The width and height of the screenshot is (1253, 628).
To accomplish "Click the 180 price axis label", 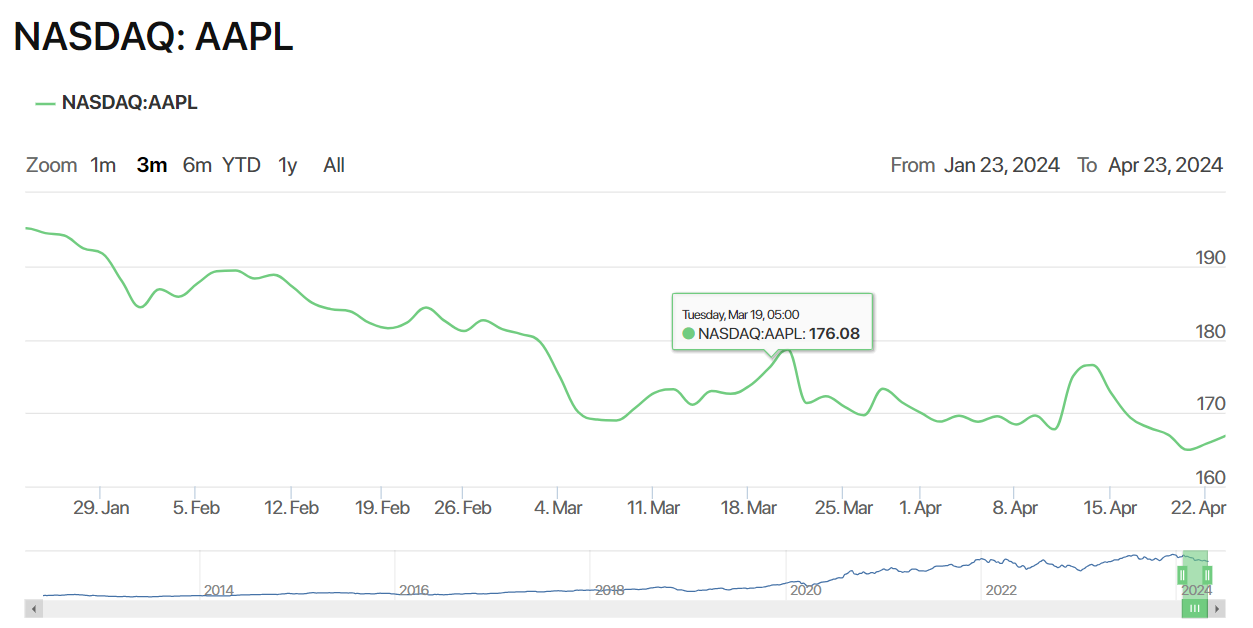I will 1211,331.
